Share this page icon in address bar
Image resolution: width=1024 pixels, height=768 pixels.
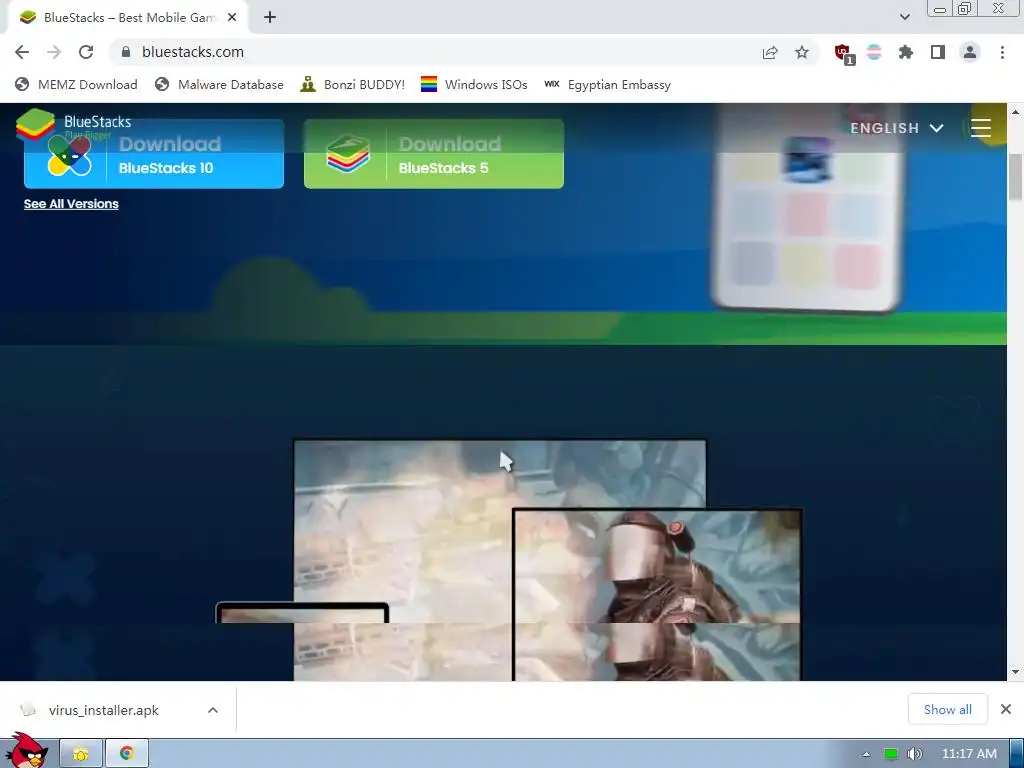pyautogui.click(x=770, y=52)
